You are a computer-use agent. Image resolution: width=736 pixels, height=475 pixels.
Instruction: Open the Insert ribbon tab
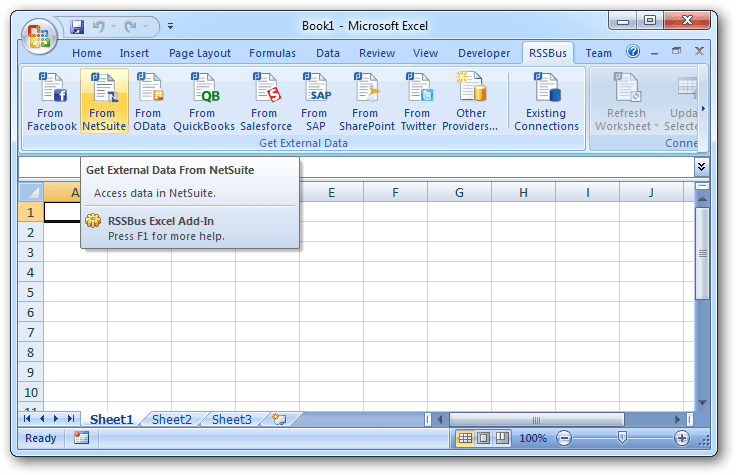pos(134,54)
